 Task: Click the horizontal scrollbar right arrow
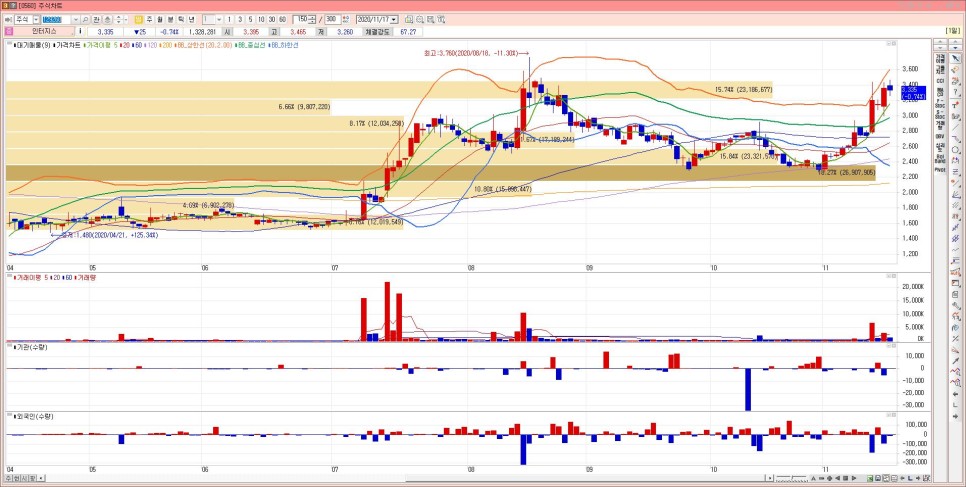point(770,478)
